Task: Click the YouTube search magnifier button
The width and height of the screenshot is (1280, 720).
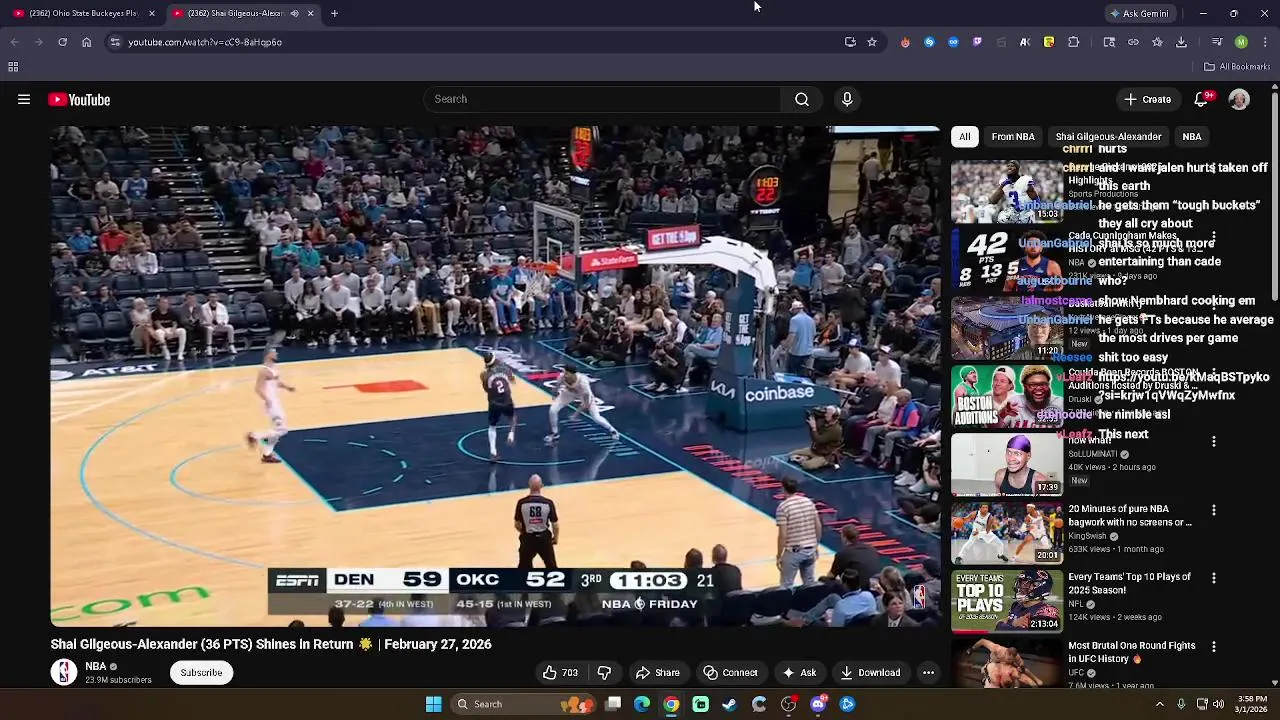Action: (x=802, y=99)
